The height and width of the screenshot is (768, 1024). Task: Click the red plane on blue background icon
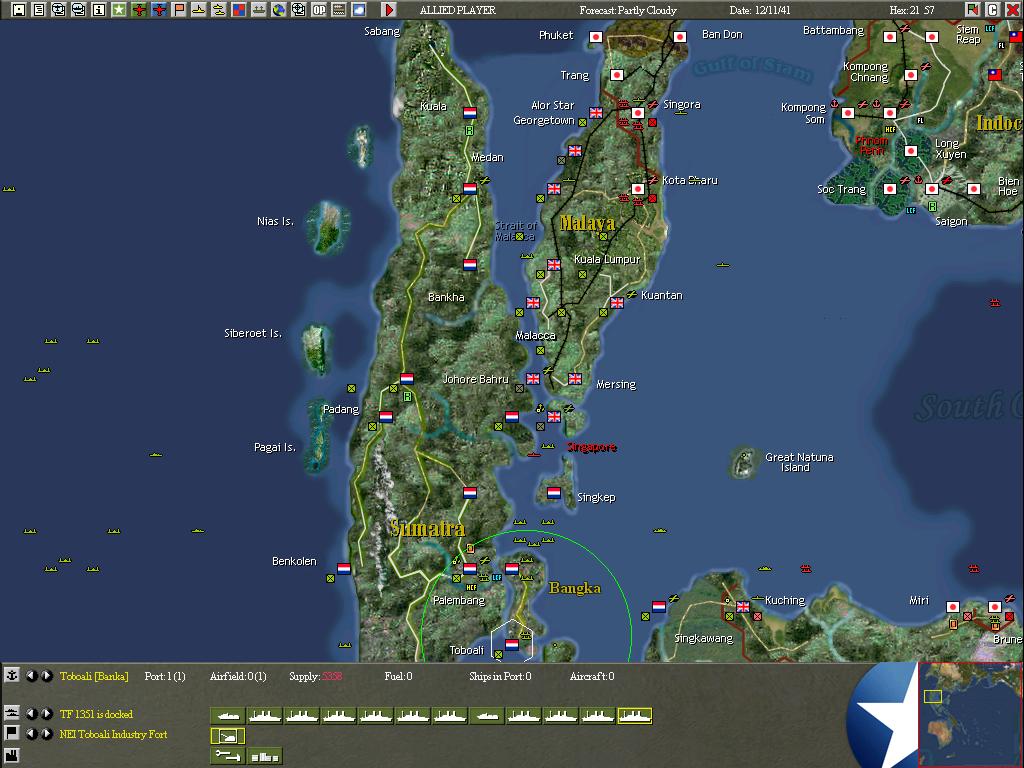point(159,9)
